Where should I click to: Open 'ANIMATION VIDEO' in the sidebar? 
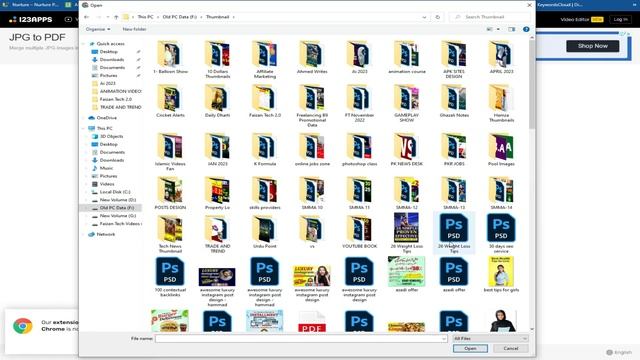[117, 91]
